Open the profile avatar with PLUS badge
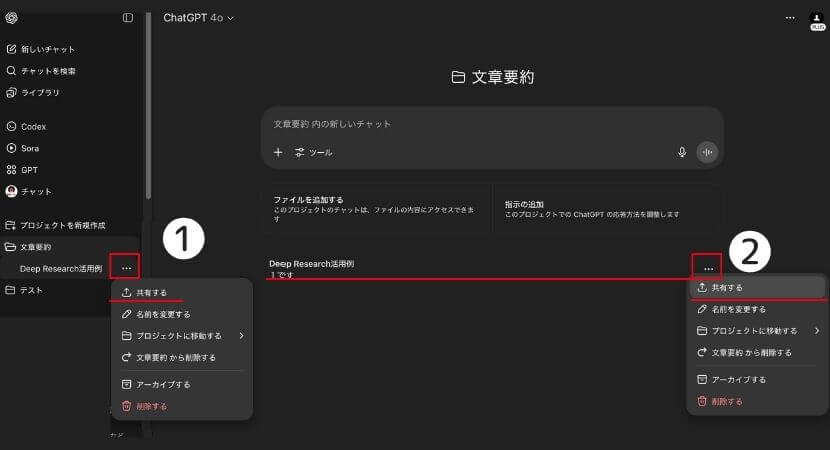The height and width of the screenshot is (450, 830). click(x=817, y=22)
